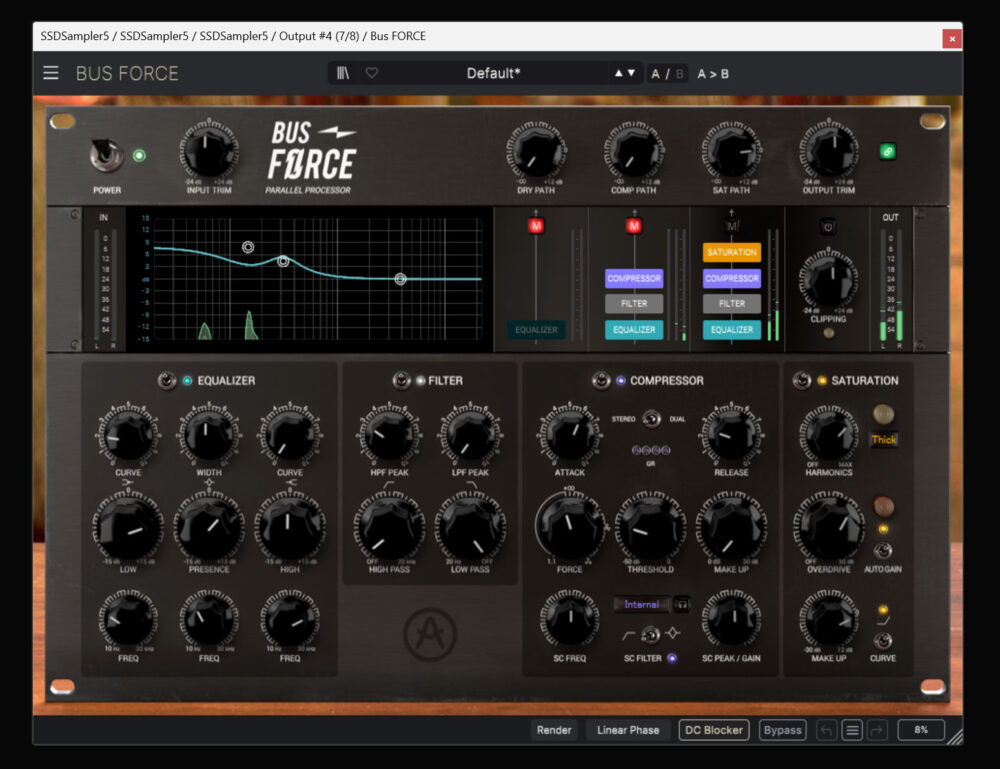Flip the SC Filter shape switch
Image resolution: width=1000 pixels, height=769 pixels.
650,635
